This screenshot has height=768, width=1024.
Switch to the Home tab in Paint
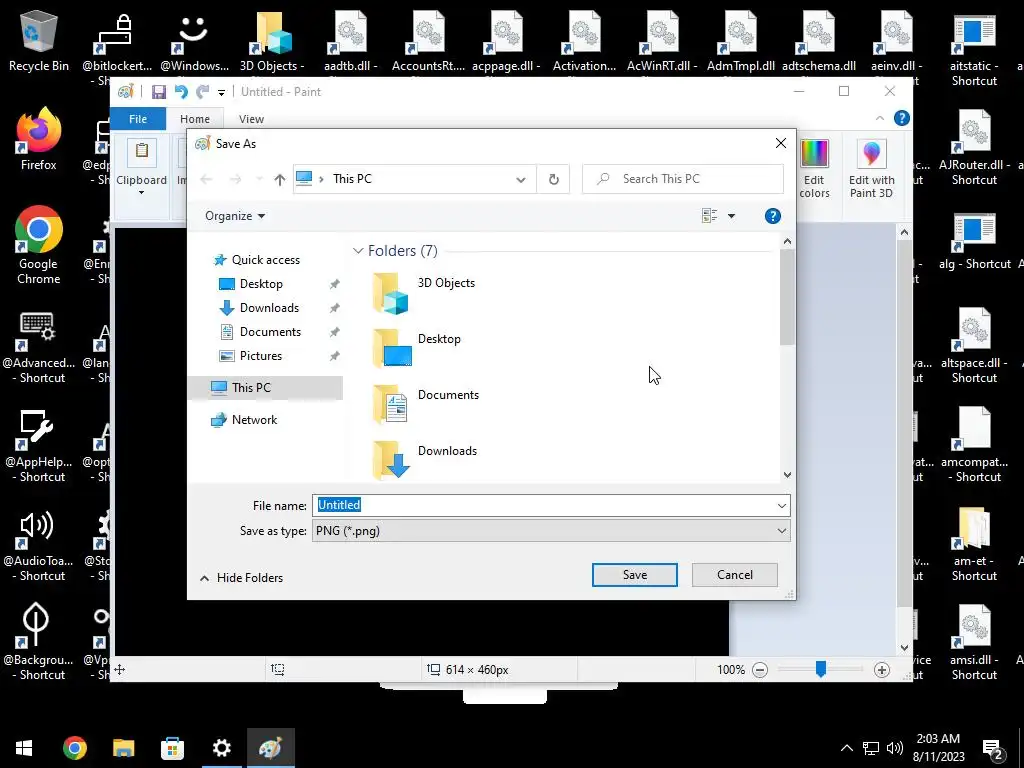195,119
